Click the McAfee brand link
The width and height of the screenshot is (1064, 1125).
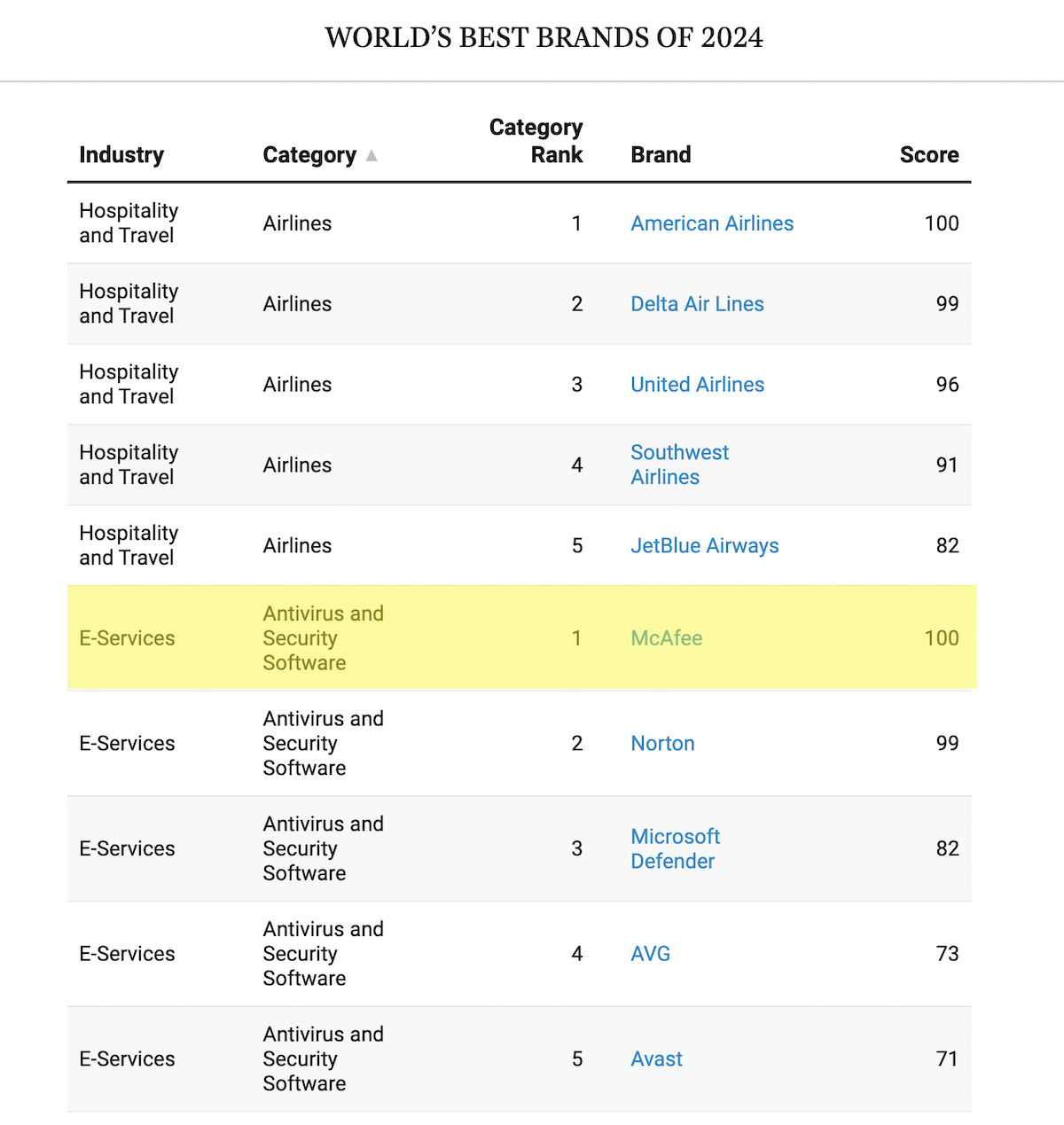click(x=666, y=638)
